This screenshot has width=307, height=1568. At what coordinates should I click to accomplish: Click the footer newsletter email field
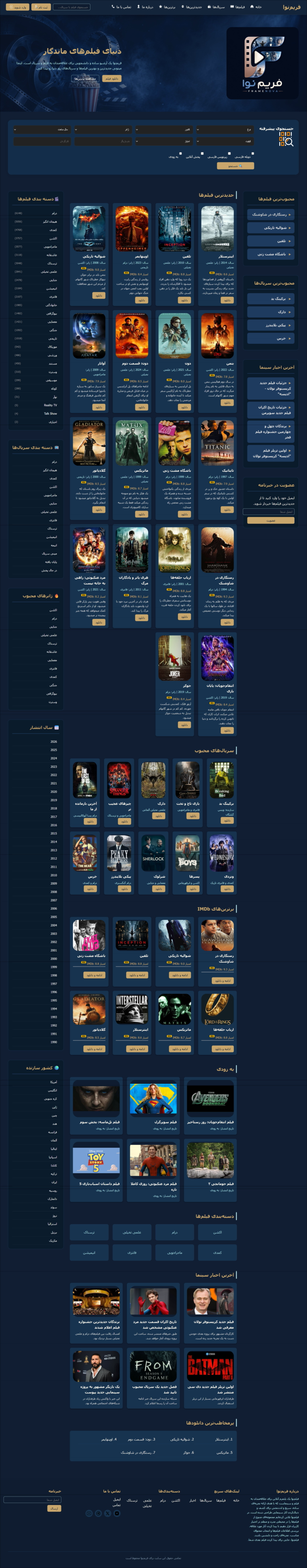32,1500
